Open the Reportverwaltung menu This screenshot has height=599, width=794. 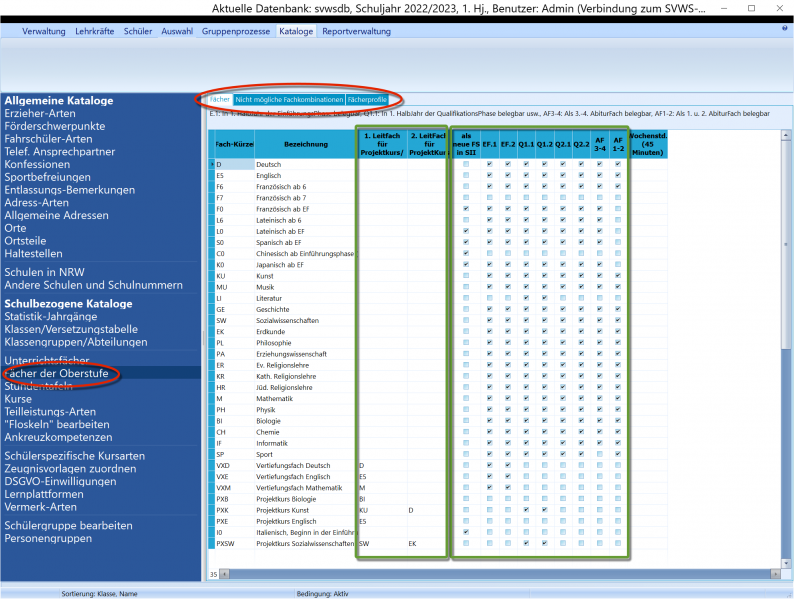click(x=356, y=31)
